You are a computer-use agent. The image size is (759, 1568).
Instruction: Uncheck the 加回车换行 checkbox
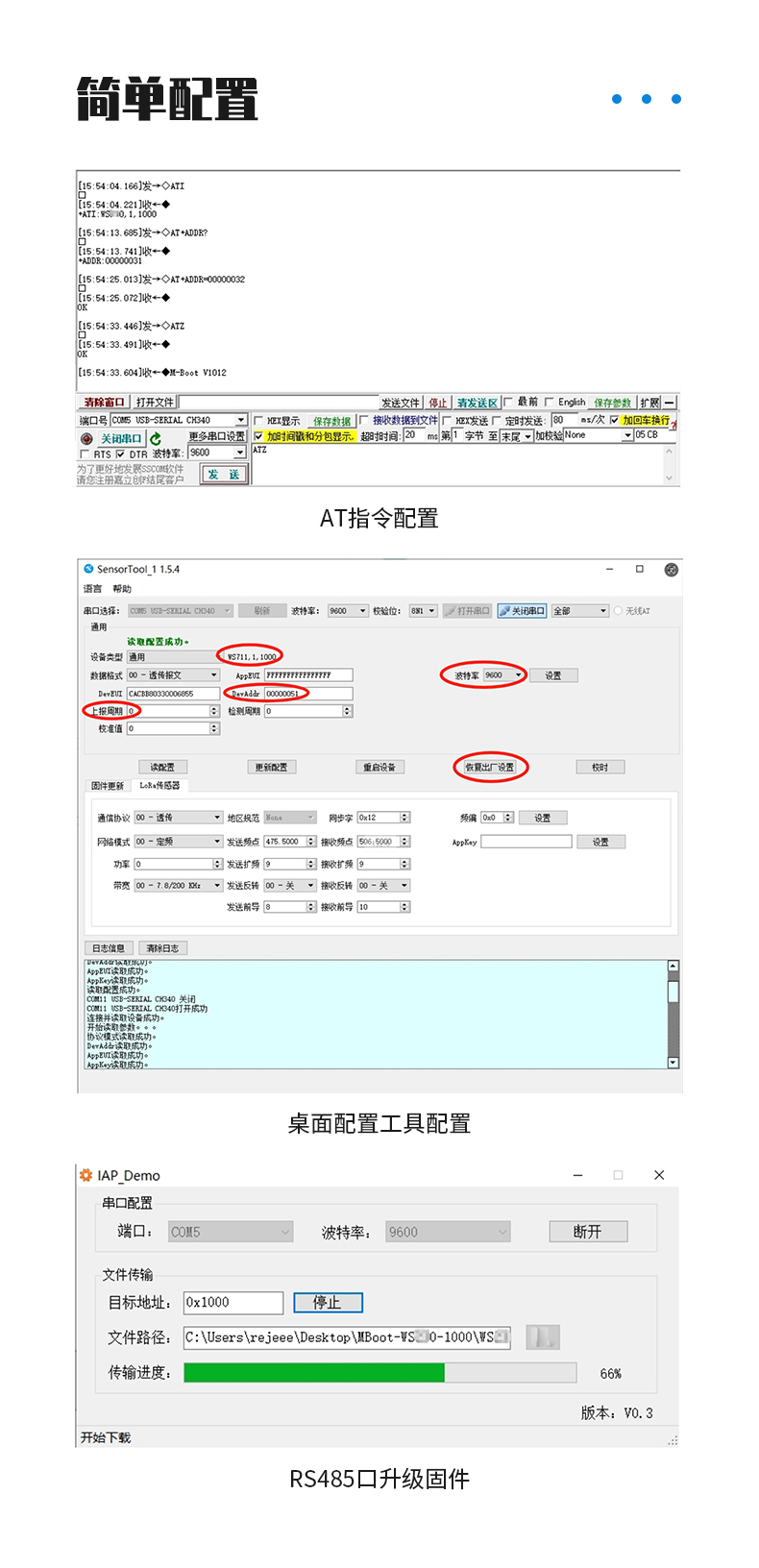pyautogui.click(x=615, y=421)
